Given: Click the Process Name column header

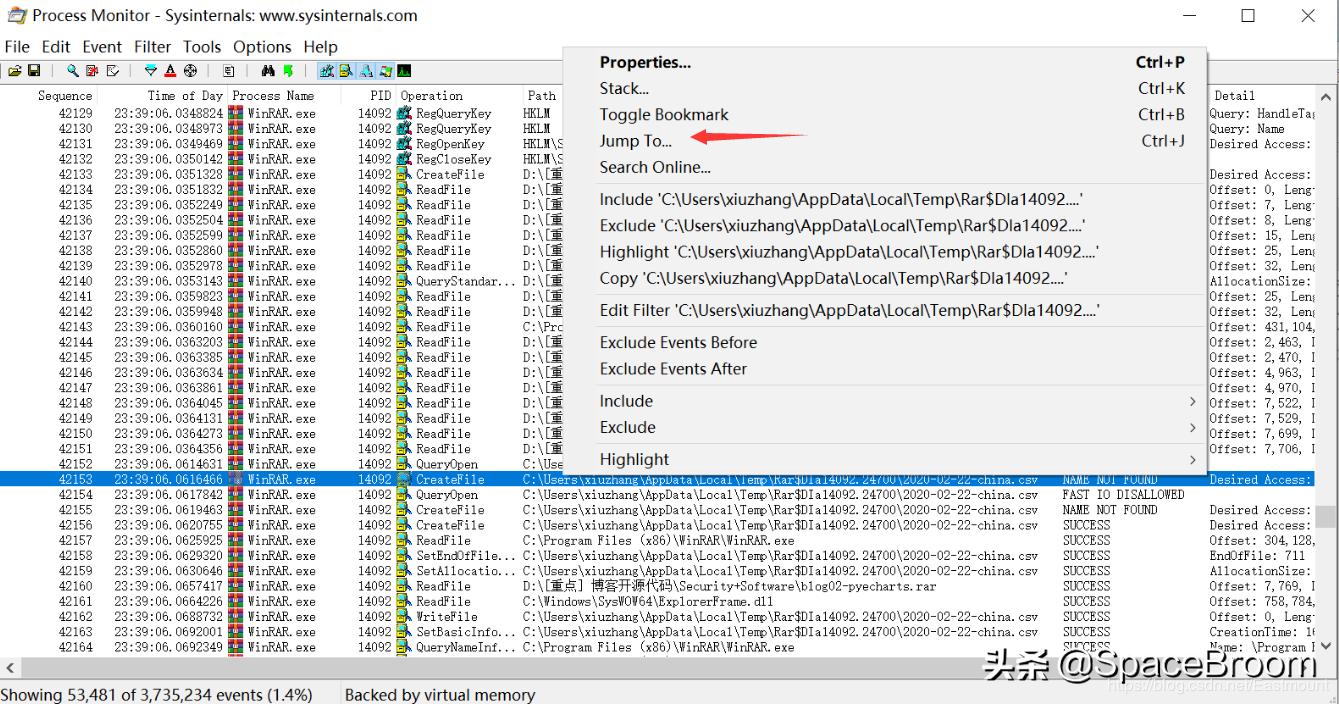Looking at the screenshot, I should (273, 96).
